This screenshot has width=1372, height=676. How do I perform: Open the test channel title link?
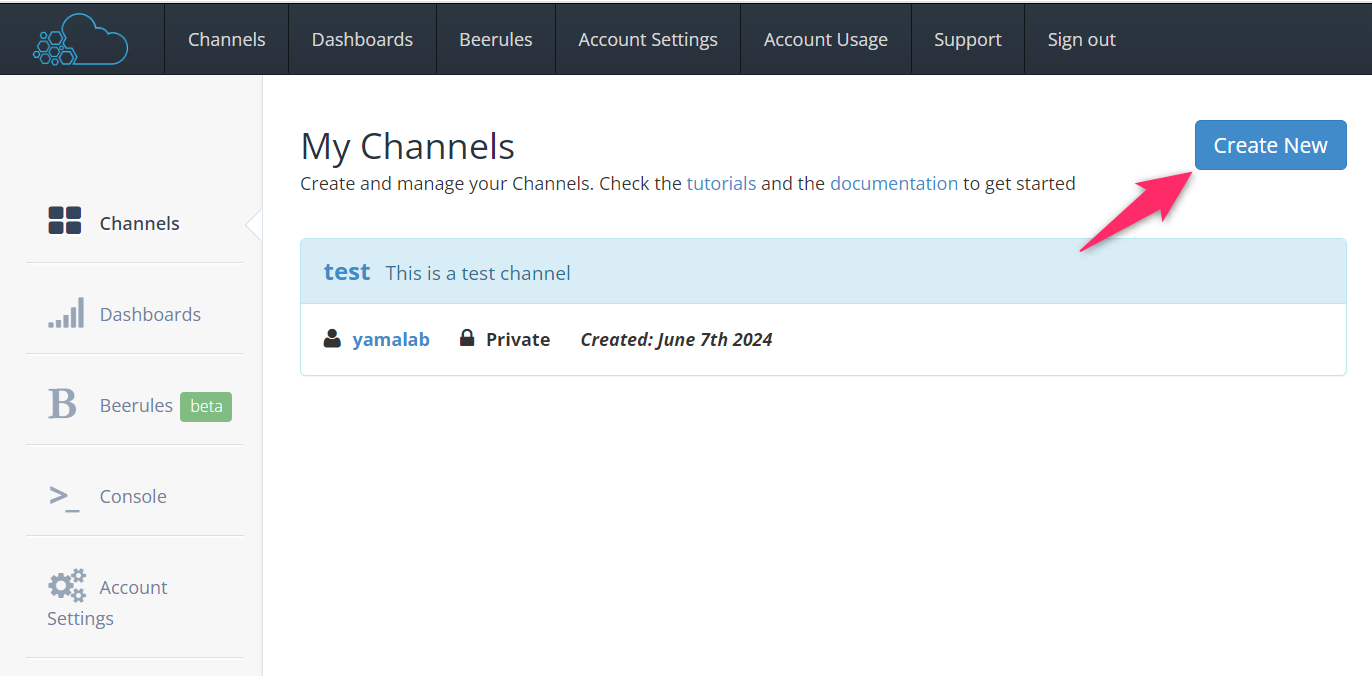coord(347,272)
